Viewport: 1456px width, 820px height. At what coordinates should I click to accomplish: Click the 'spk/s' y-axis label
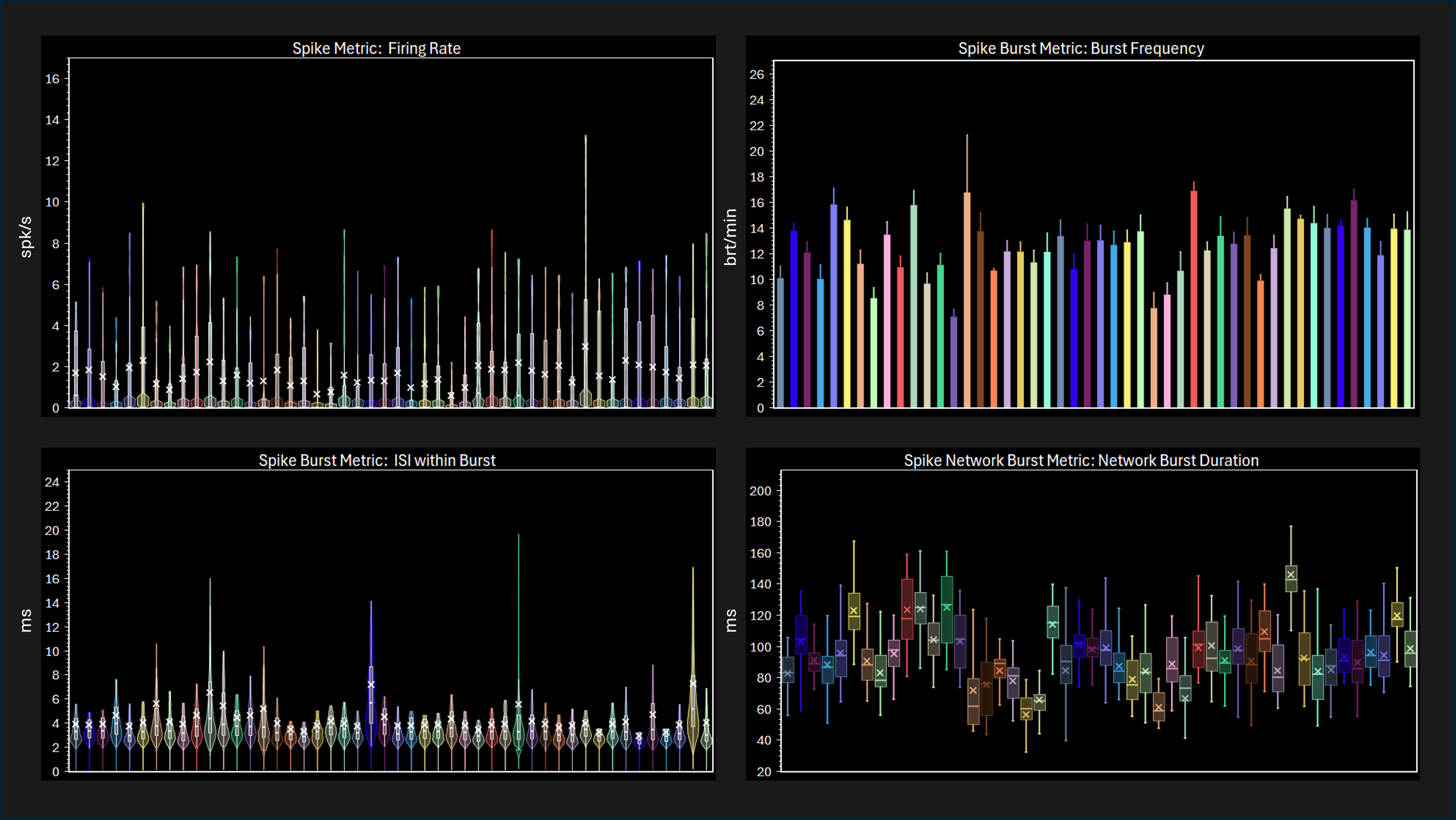tap(26, 237)
